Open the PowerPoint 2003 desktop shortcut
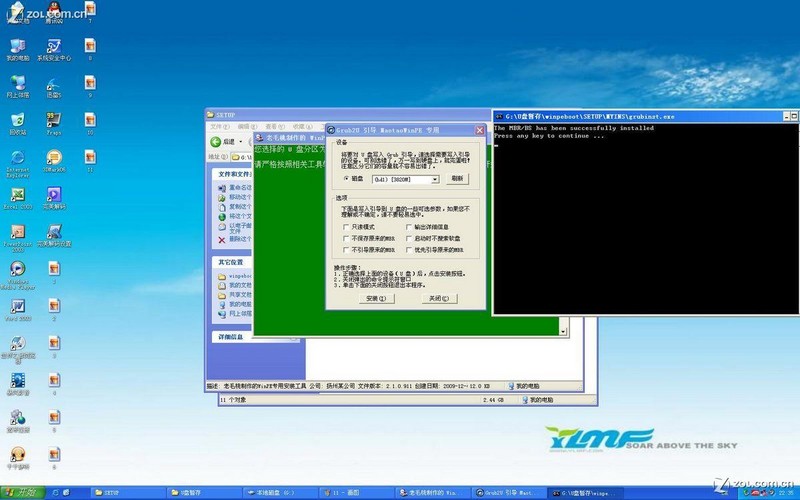 click(17, 238)
